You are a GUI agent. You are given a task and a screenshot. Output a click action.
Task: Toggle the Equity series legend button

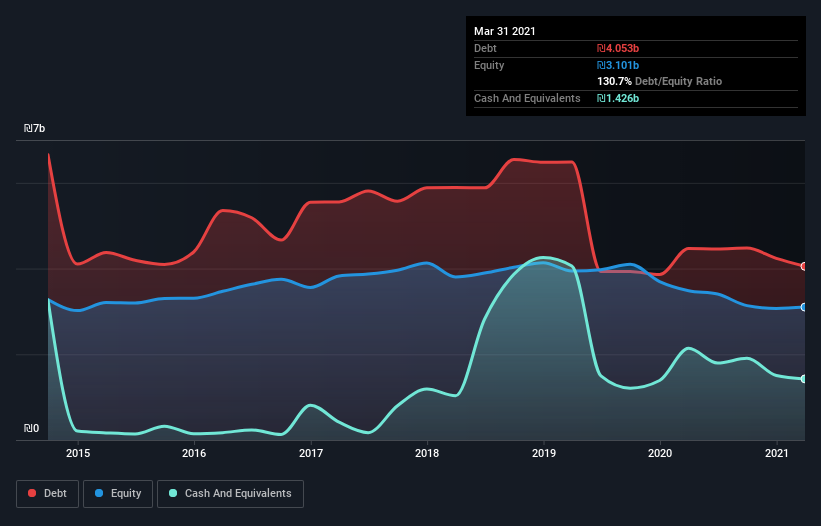pyautogui.click(x=118, y=494)
